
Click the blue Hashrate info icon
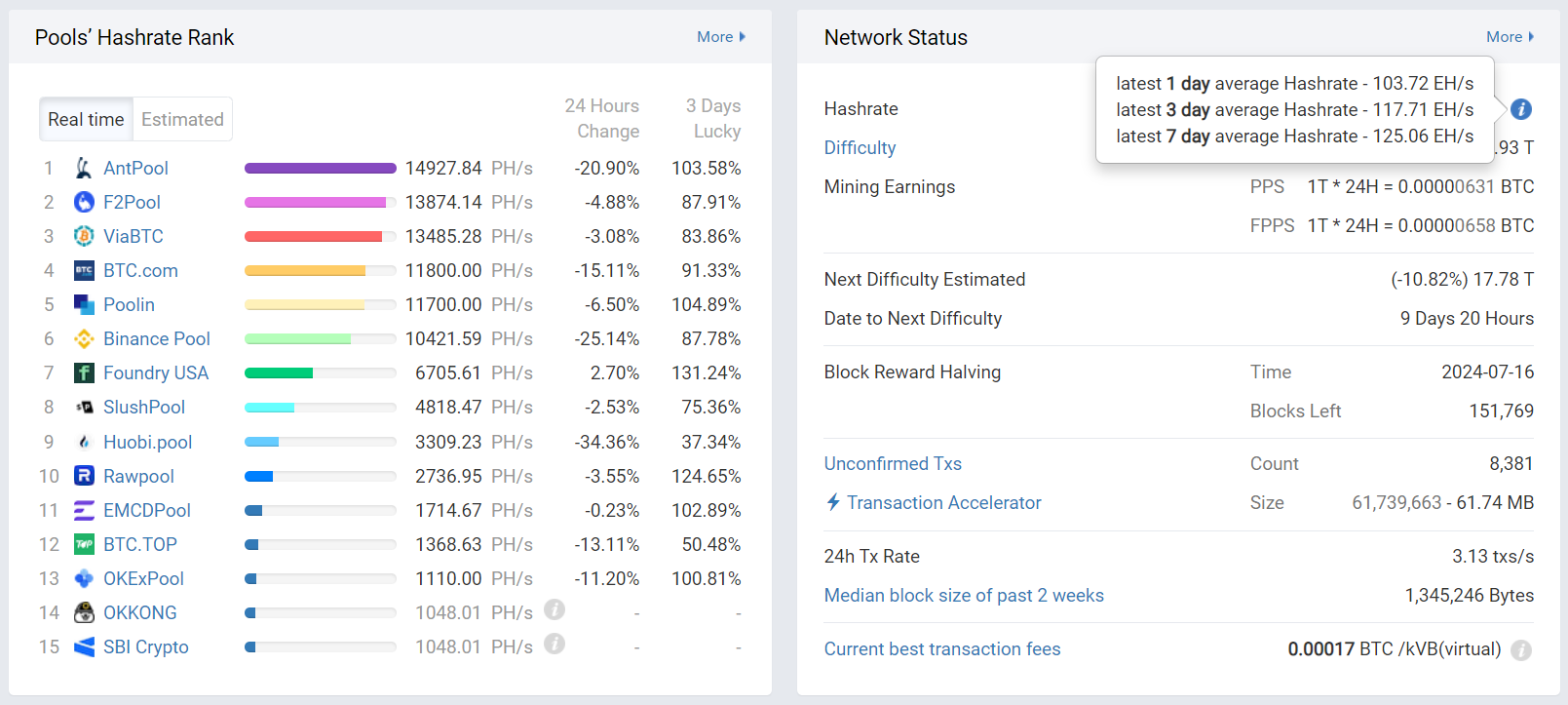pos(1521,109)
